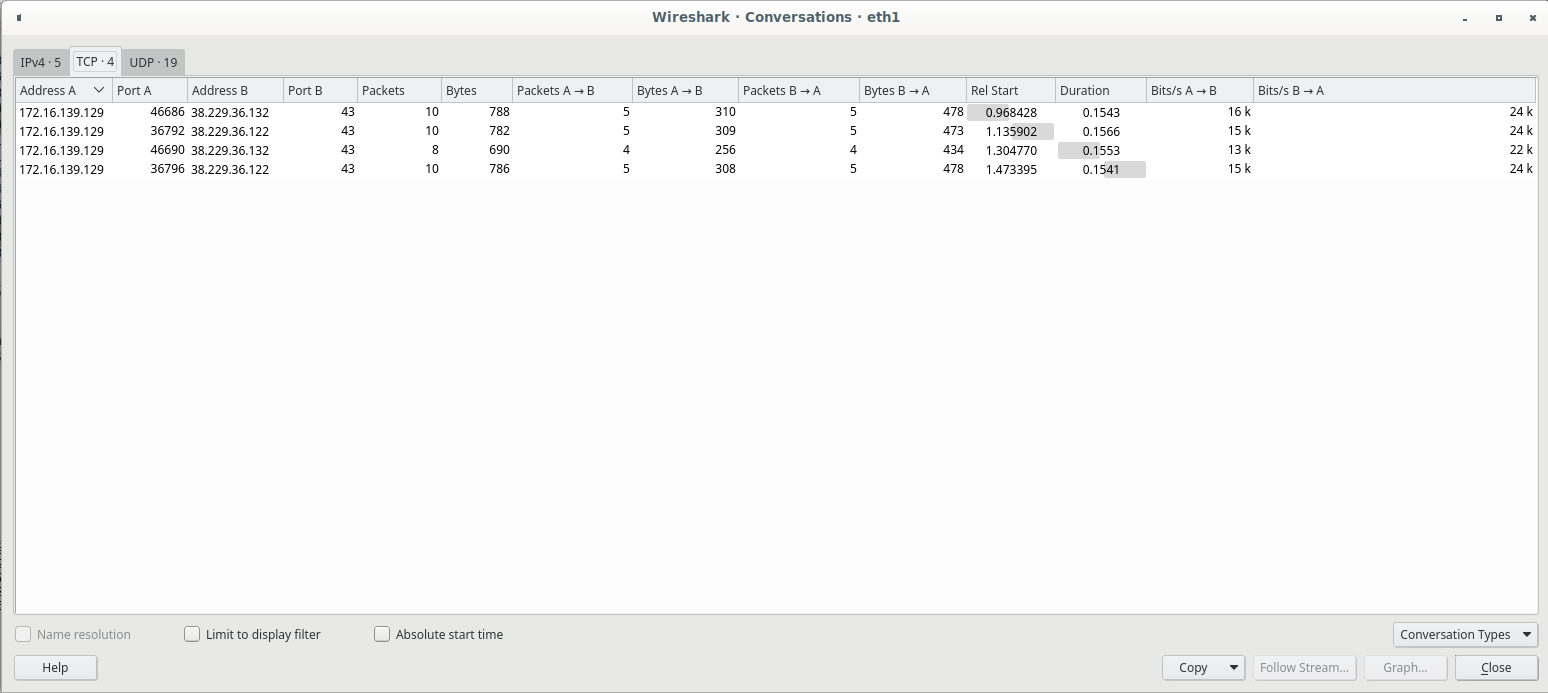Image resolution: width=1548 pixels, height=693 pixels.
Task: Click Duration value 0.1566
Action: tap(1101, 131)
